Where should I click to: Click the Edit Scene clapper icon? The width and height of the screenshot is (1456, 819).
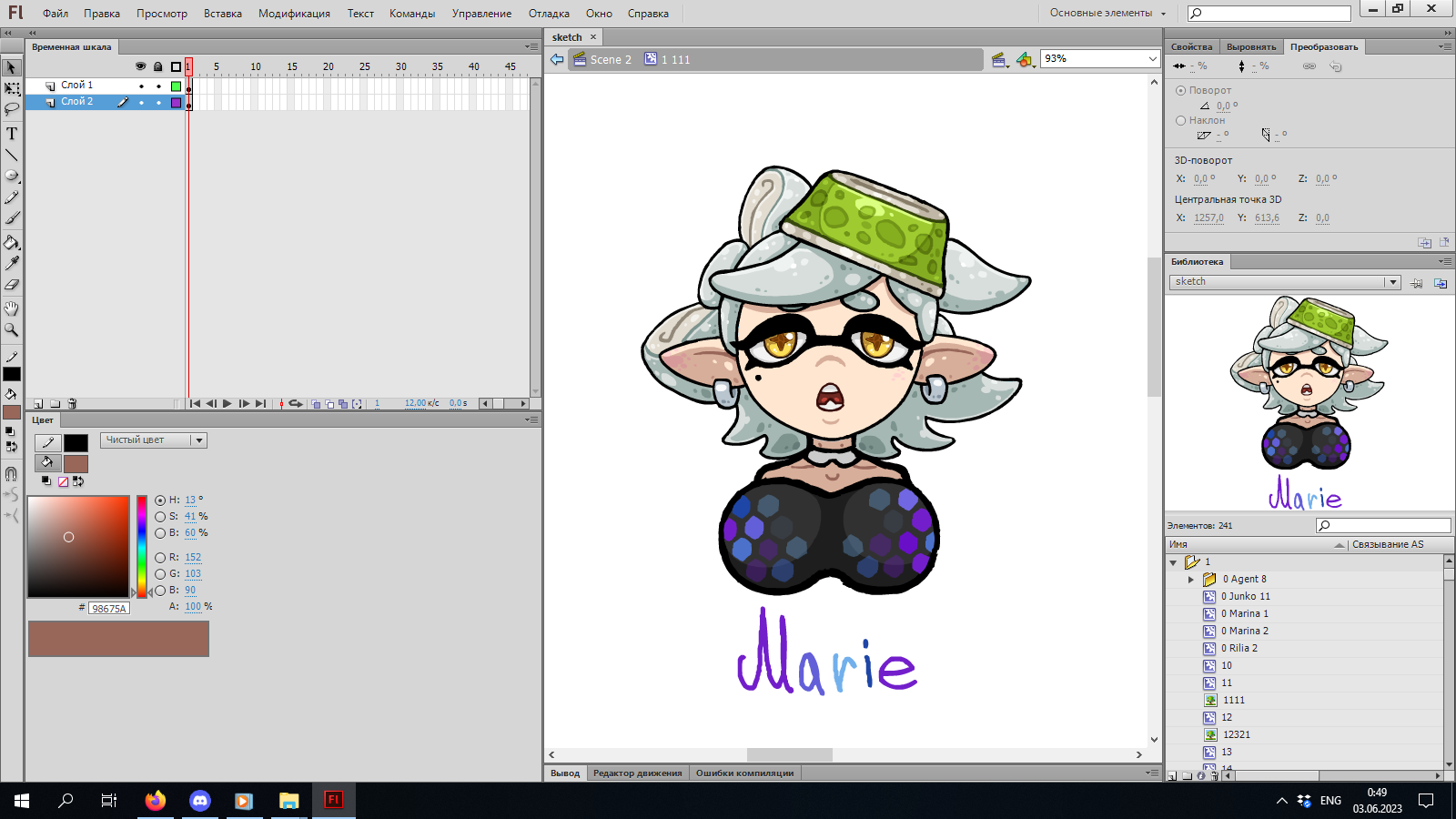pos(999,60)
